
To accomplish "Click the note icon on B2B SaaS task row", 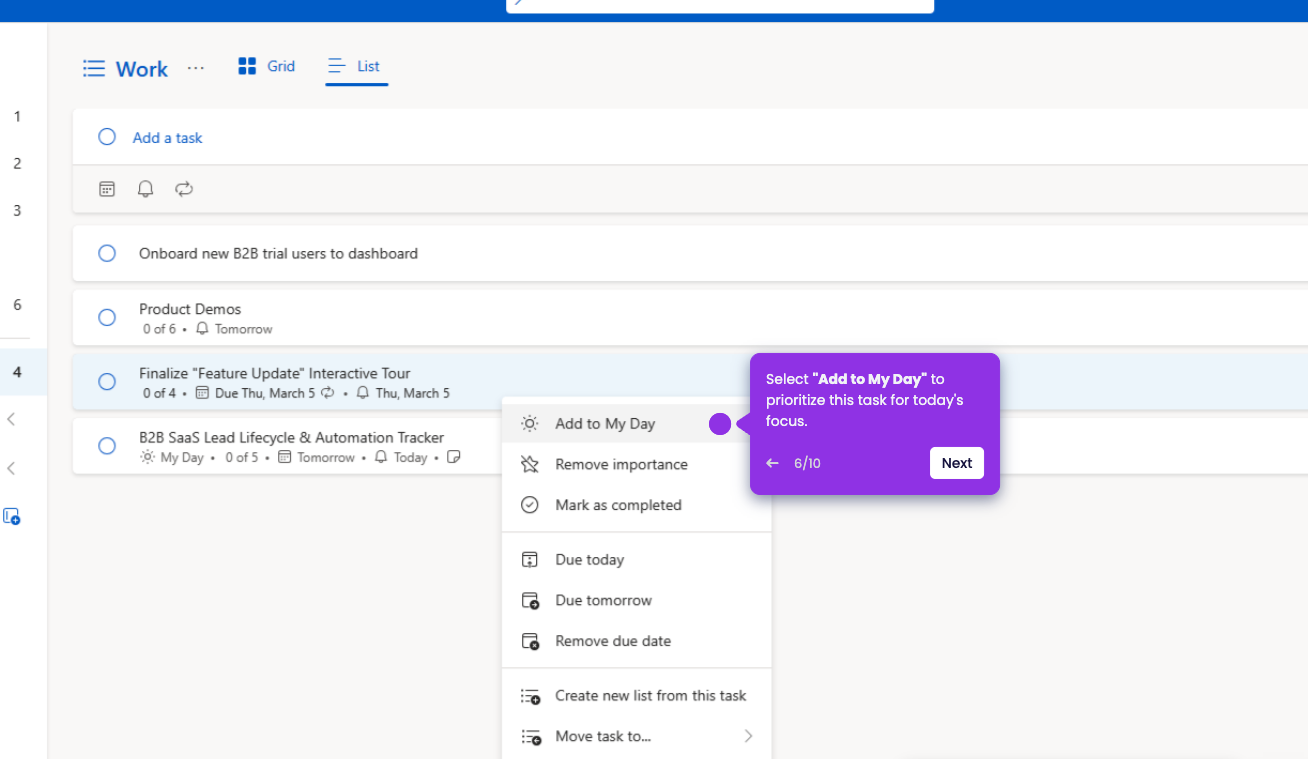I will click(x=453, y=457).
